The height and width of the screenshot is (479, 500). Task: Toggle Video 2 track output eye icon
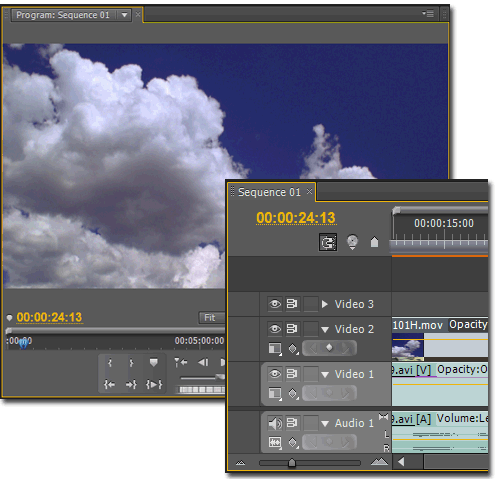click(275, 329)
